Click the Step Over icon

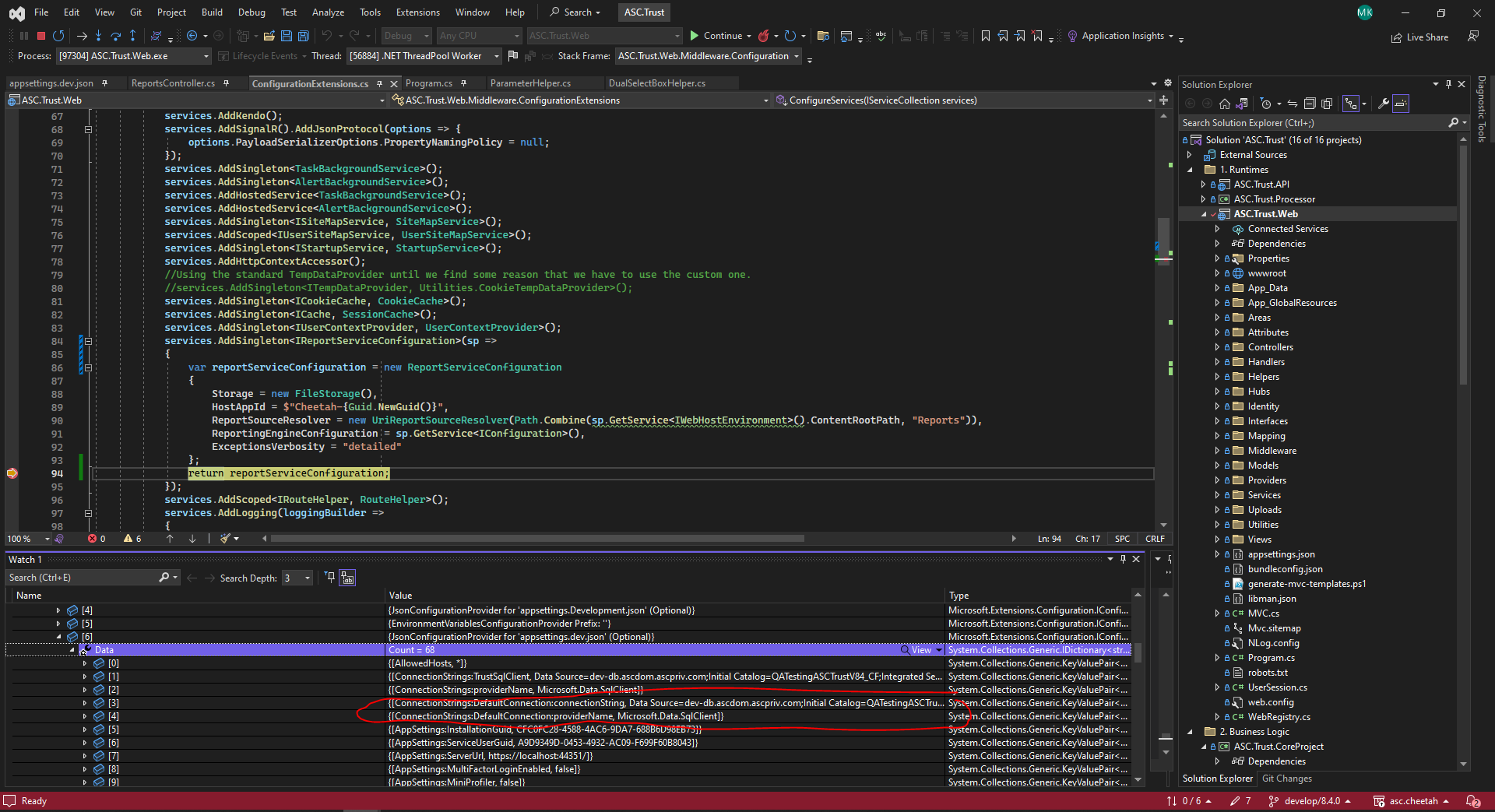tap(115, 36)
